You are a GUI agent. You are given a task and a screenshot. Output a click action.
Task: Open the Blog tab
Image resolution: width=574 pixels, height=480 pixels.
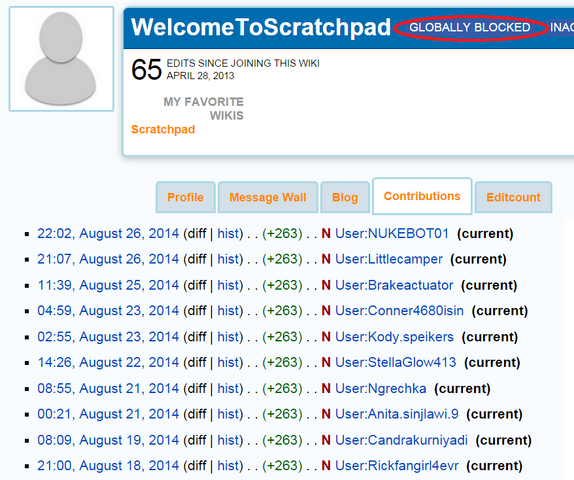(345, 197)
